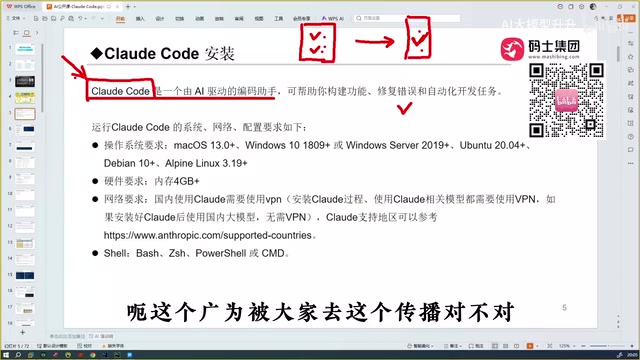
Task: Toggle the 批注 comments button in status bar
Action: point(476,346)
